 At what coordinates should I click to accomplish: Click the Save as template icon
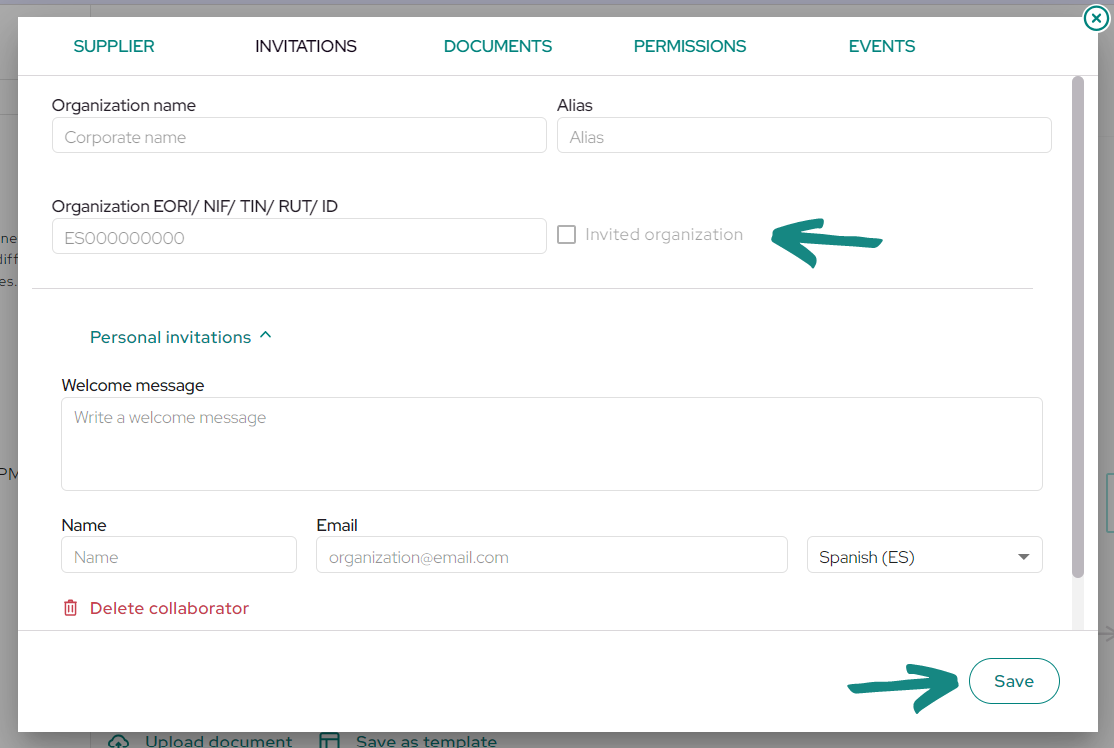coord(330,740)
